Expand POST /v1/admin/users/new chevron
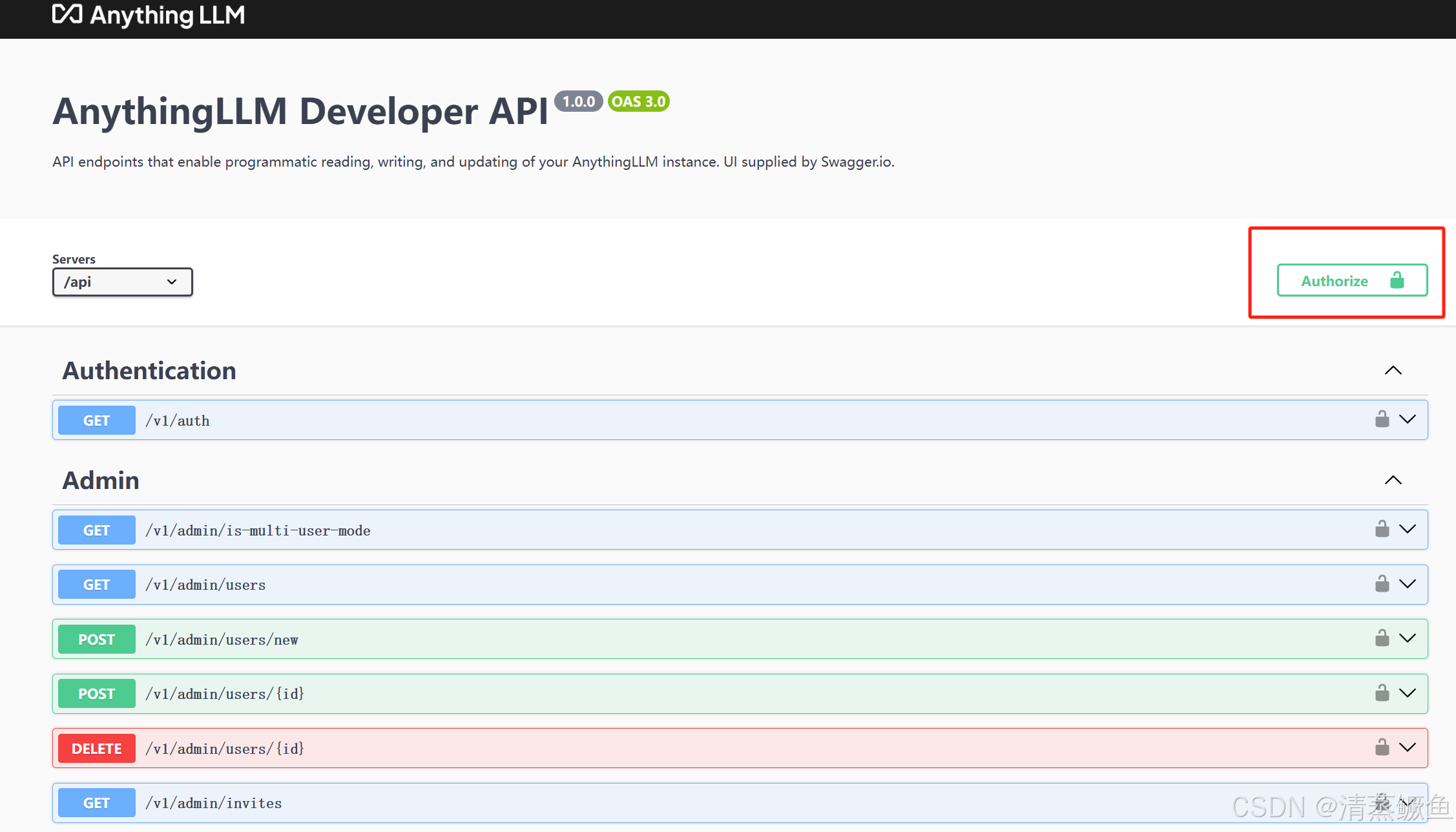1456x832 pixels. 1408,638
